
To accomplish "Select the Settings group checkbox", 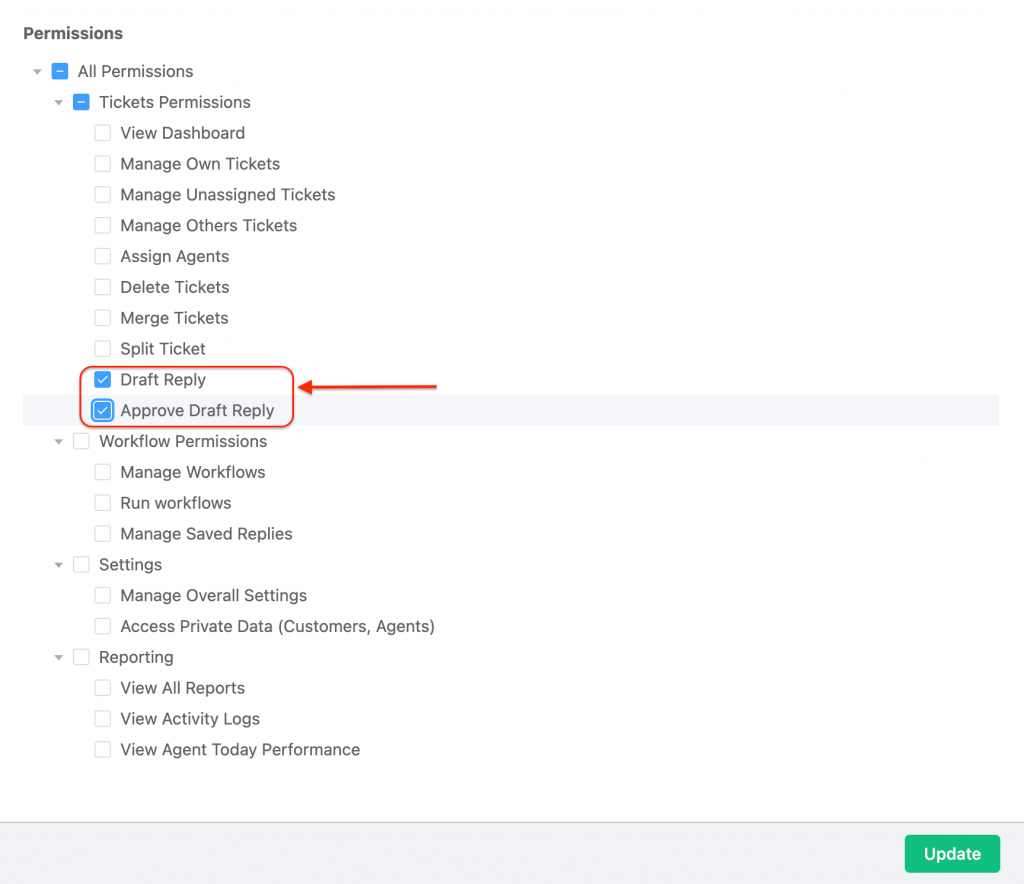I will (x=81, y=565).
